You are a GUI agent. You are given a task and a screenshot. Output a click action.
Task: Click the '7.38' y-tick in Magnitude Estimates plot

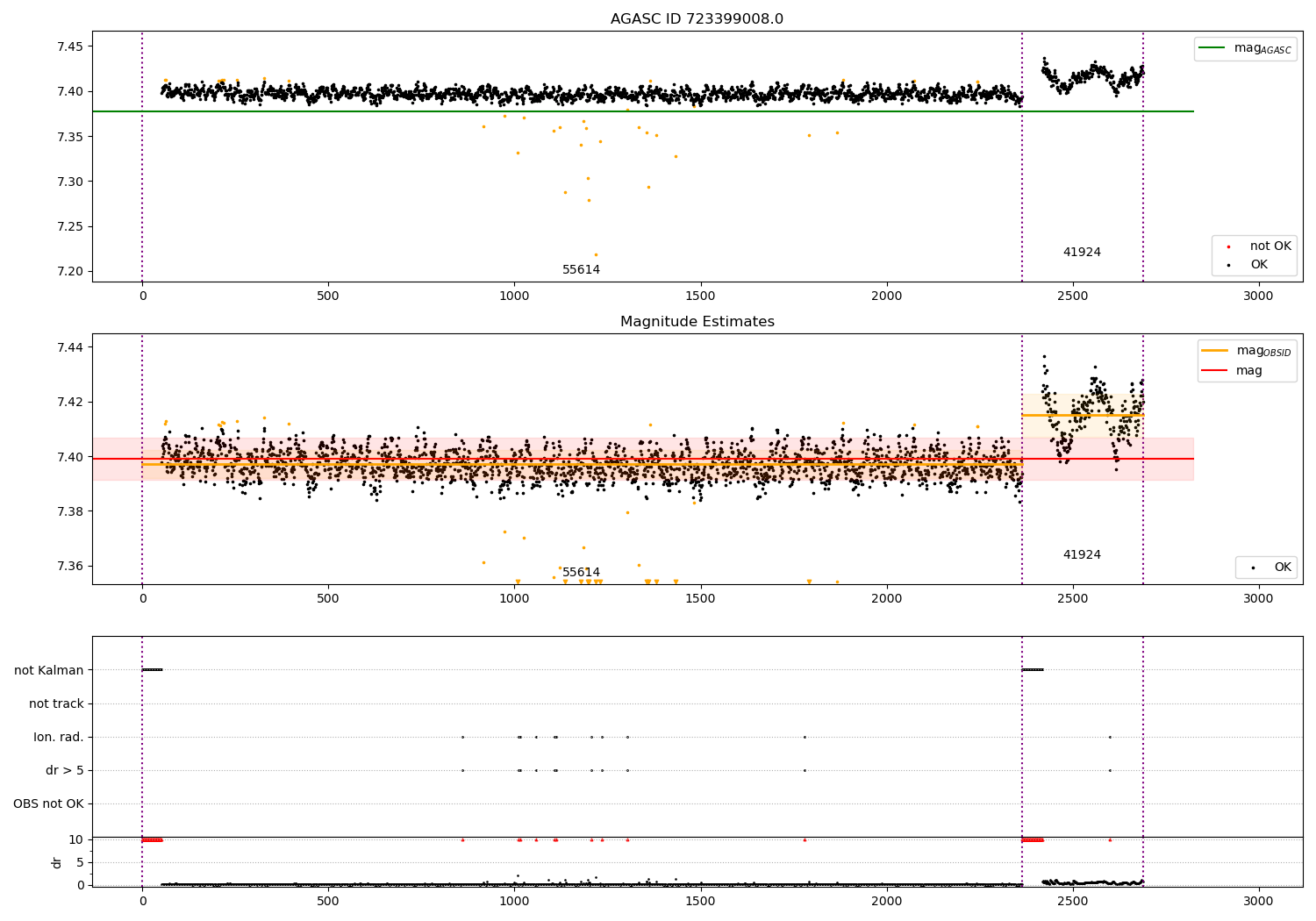point(70,512)
